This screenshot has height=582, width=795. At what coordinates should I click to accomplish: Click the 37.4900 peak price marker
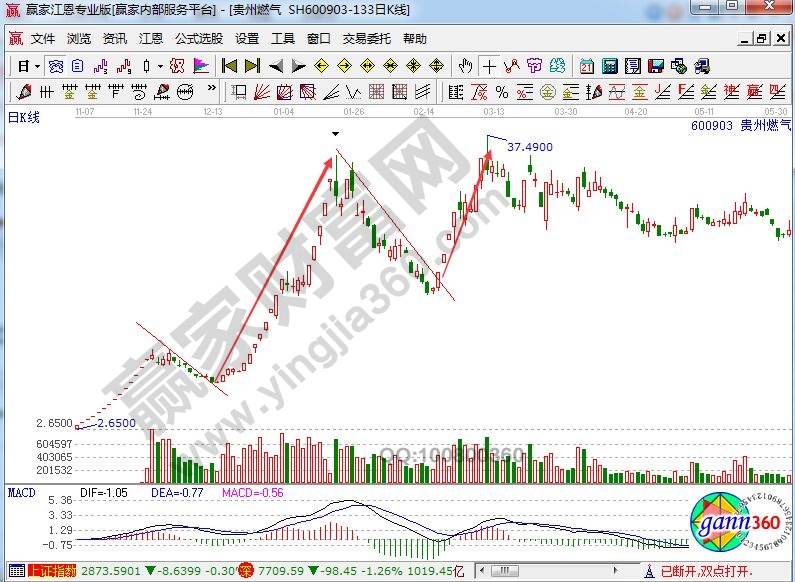pyautogui.click(x=529, y=146)
